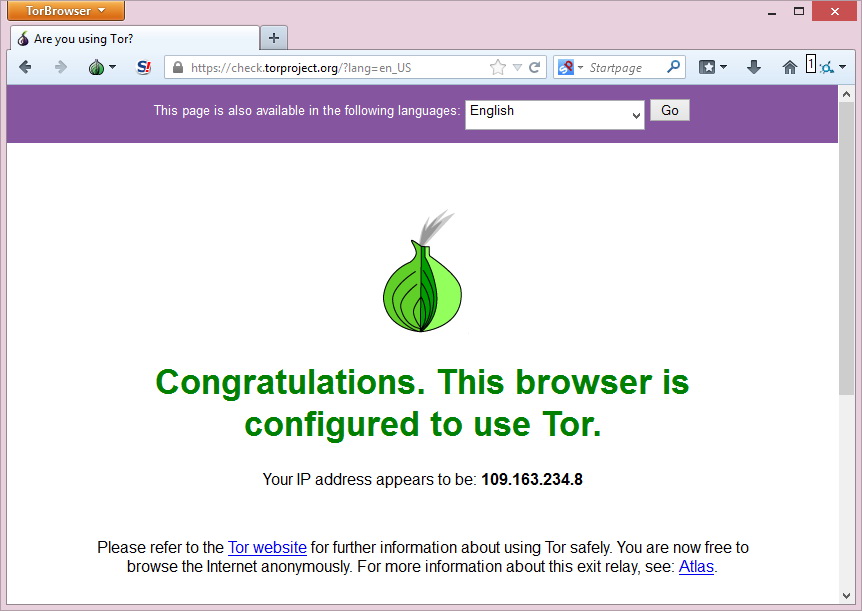The image size is (862, 611).
Task: Click the green Tor onion logo image
Action: pyautogui.click(x=422, y=271)
